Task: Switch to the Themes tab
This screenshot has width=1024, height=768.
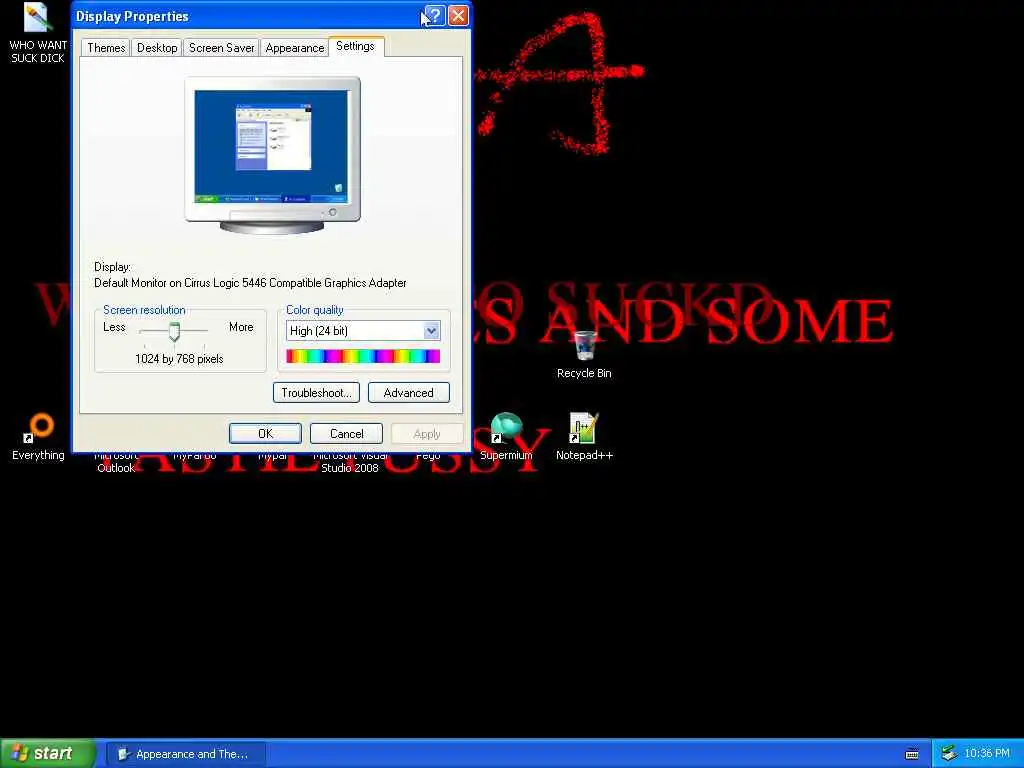Action: tap(106, 48)
